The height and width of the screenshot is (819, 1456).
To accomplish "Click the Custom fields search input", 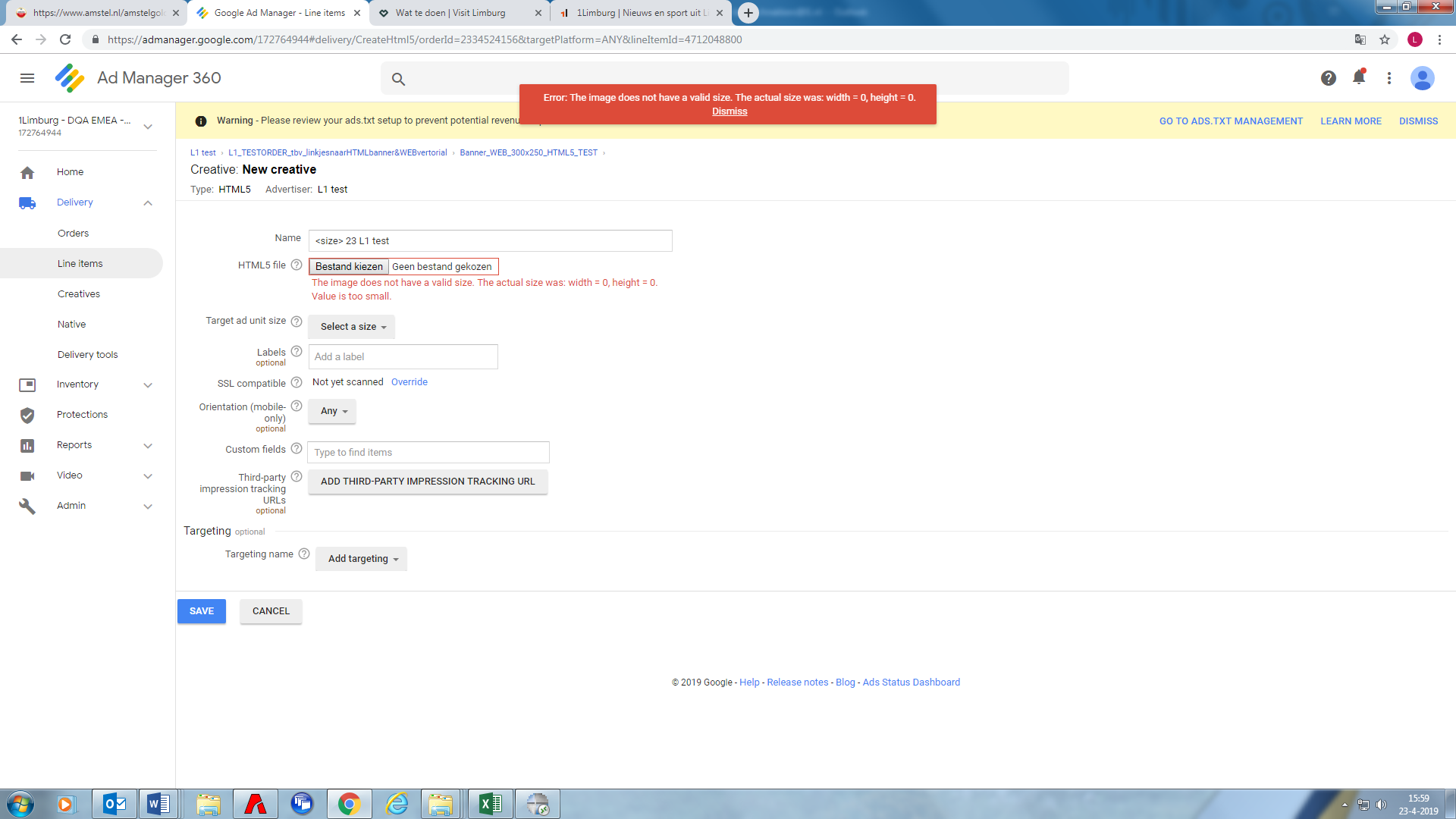I will pyautogui.click(x=428, y=453).
